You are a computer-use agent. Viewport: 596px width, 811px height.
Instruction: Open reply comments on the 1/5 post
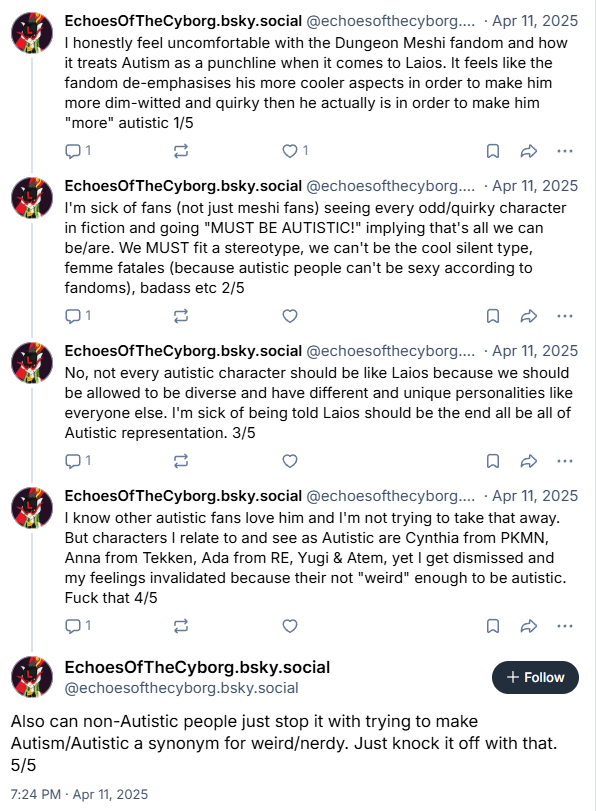click(x=78, y=151)
